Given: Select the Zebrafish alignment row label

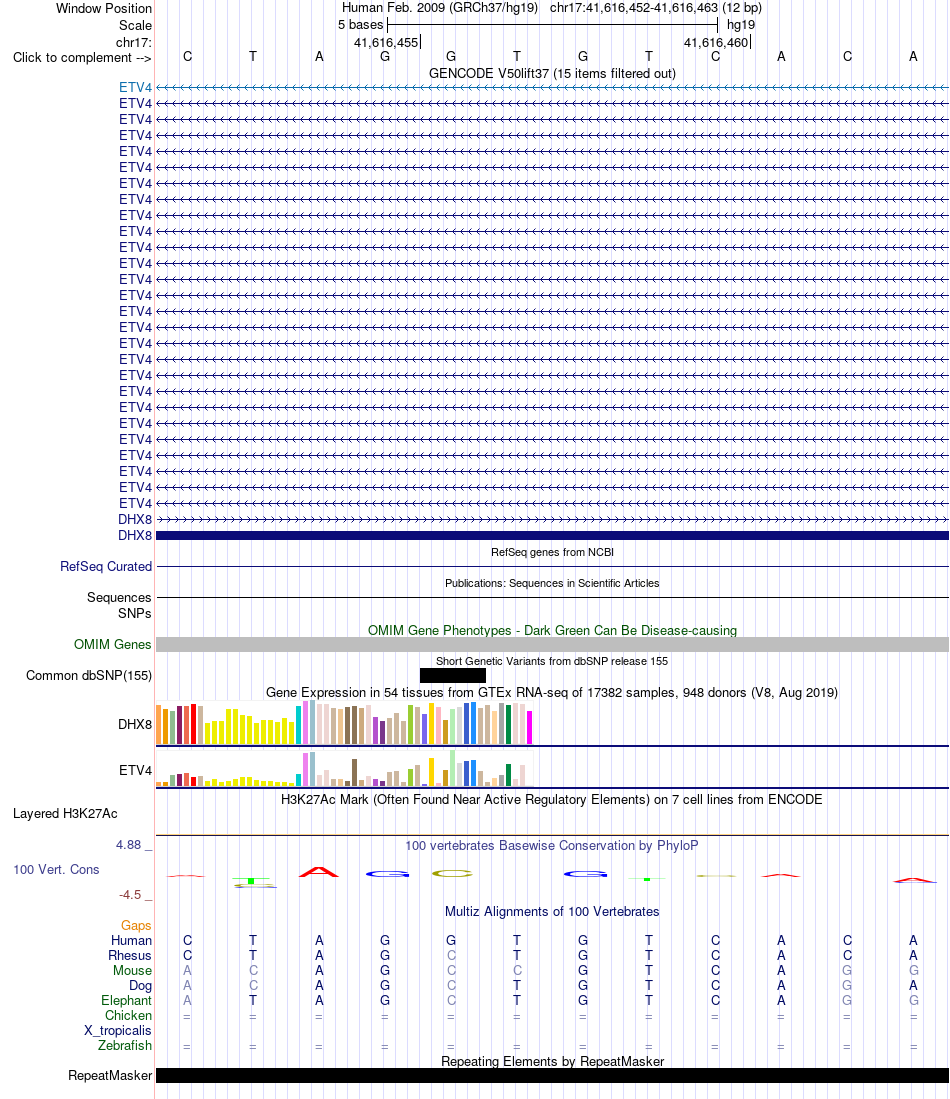Looking at the screenshot, I should (x=125, y=1045).
